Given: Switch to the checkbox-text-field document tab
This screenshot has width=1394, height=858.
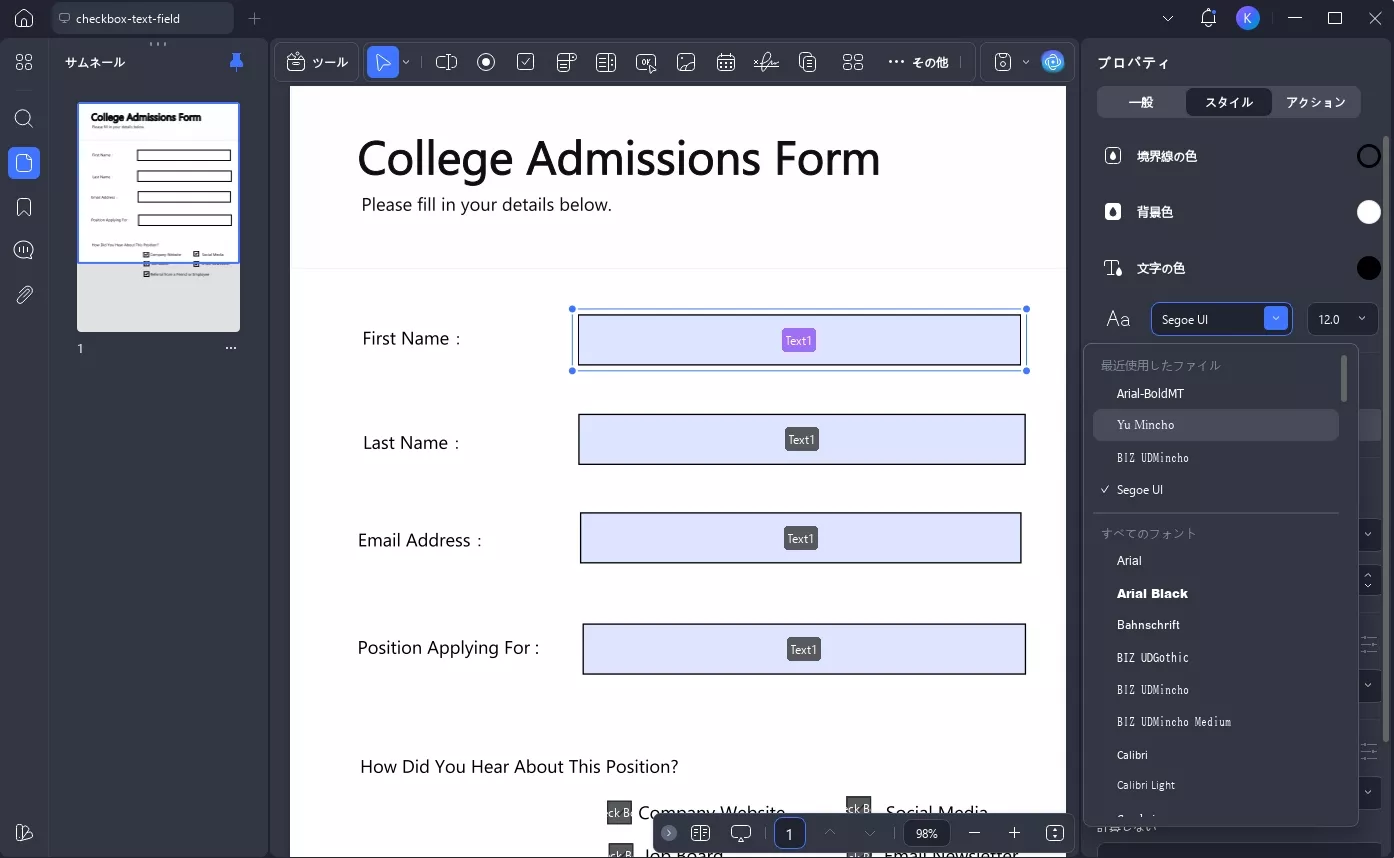Looking at the screenshot, I should click(143, 18).
